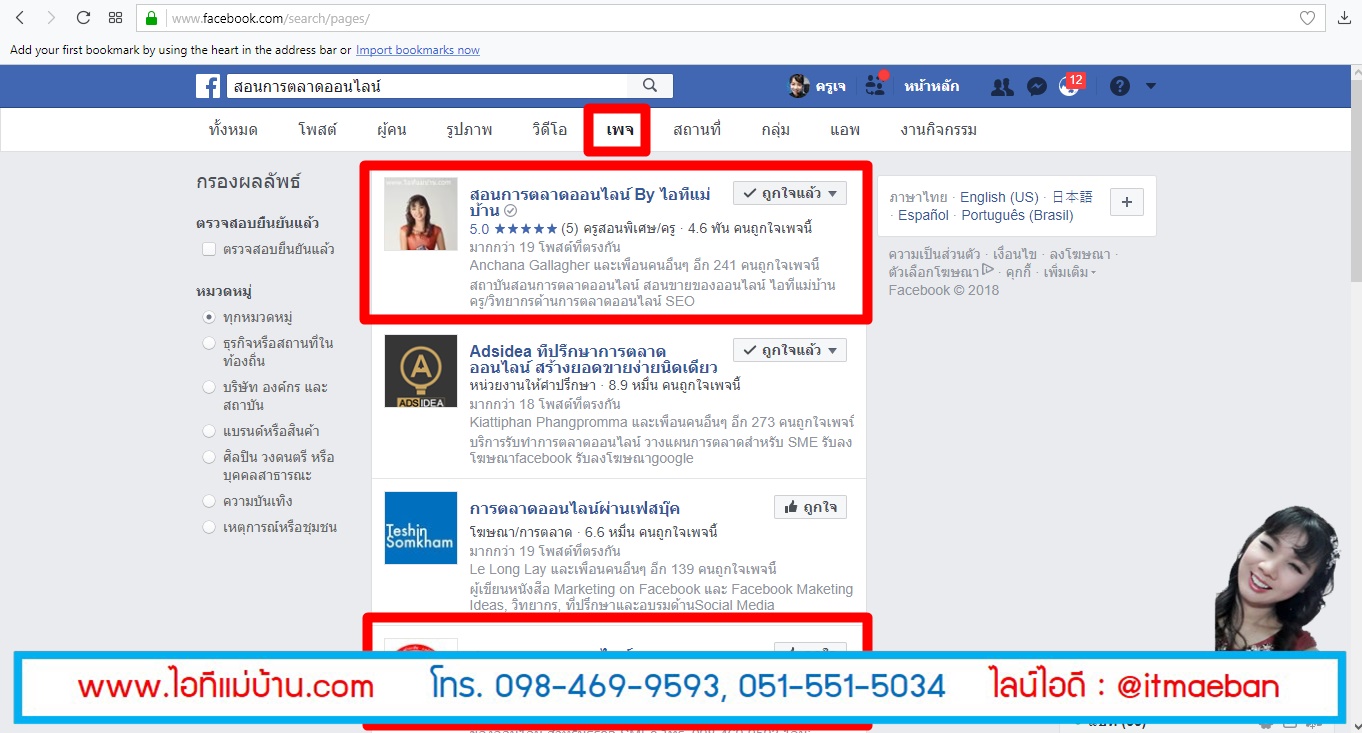Open the Adsidea page logo thumbnail
Screen dimensions: 1362x733
pyautogui.click(x=421, y=371)
